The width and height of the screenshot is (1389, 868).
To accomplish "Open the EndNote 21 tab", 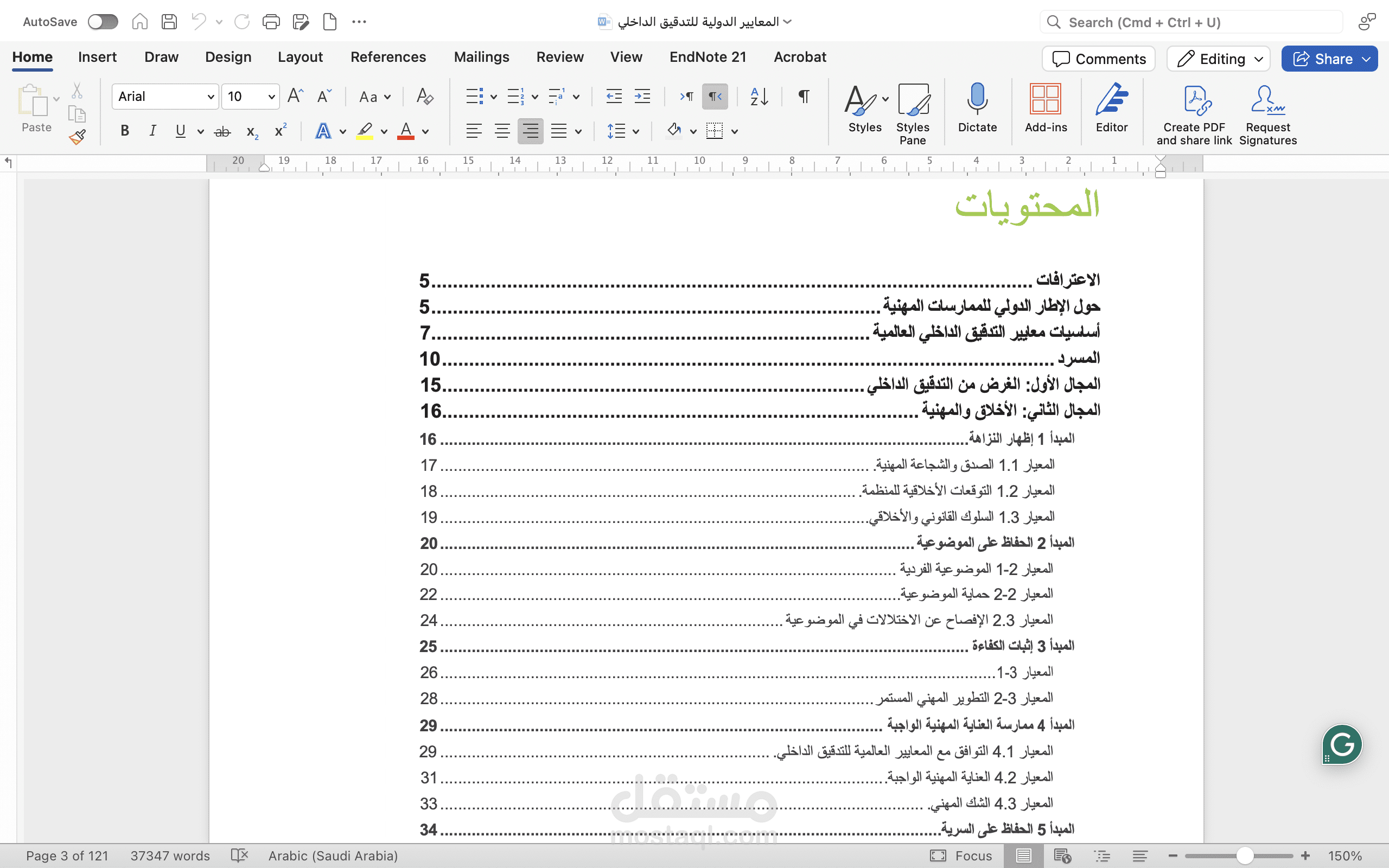I will point(708,57).
